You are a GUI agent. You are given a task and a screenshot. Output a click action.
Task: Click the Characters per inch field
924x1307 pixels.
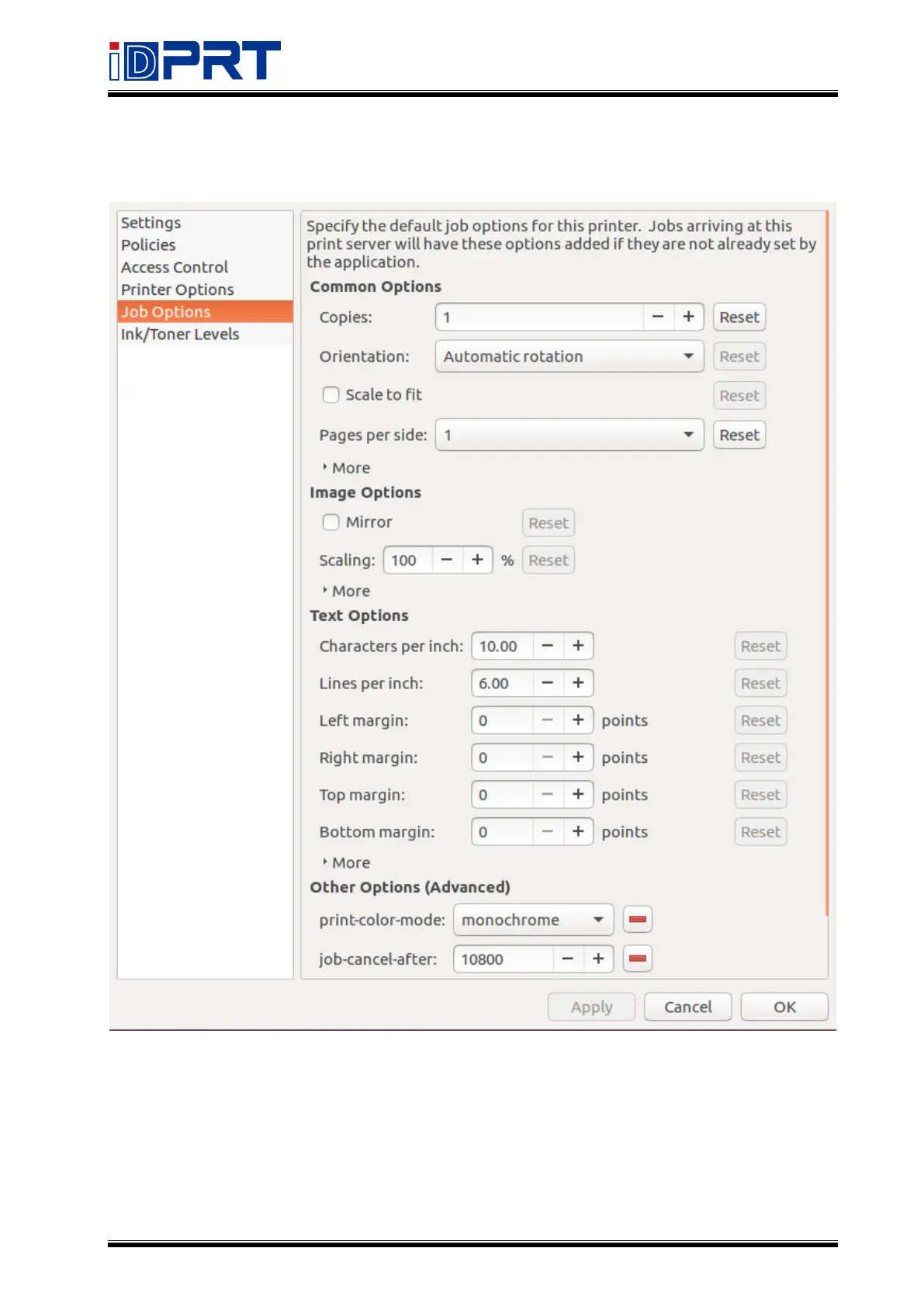click(x=503, y=646)
